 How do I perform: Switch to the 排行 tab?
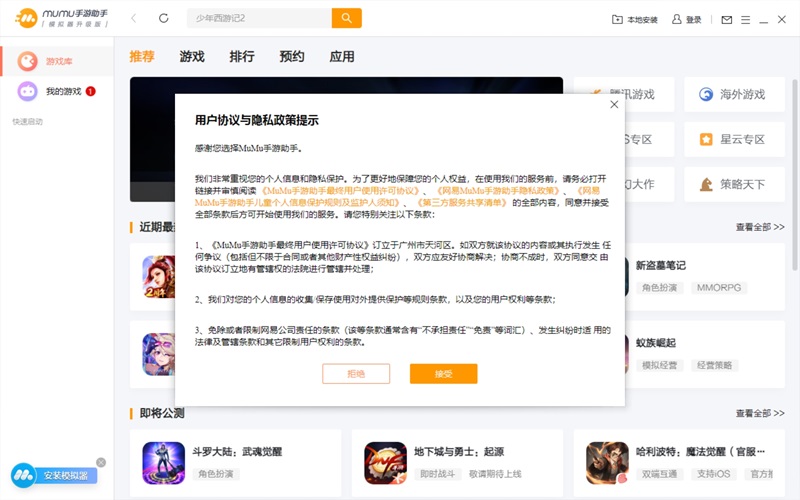242,56
